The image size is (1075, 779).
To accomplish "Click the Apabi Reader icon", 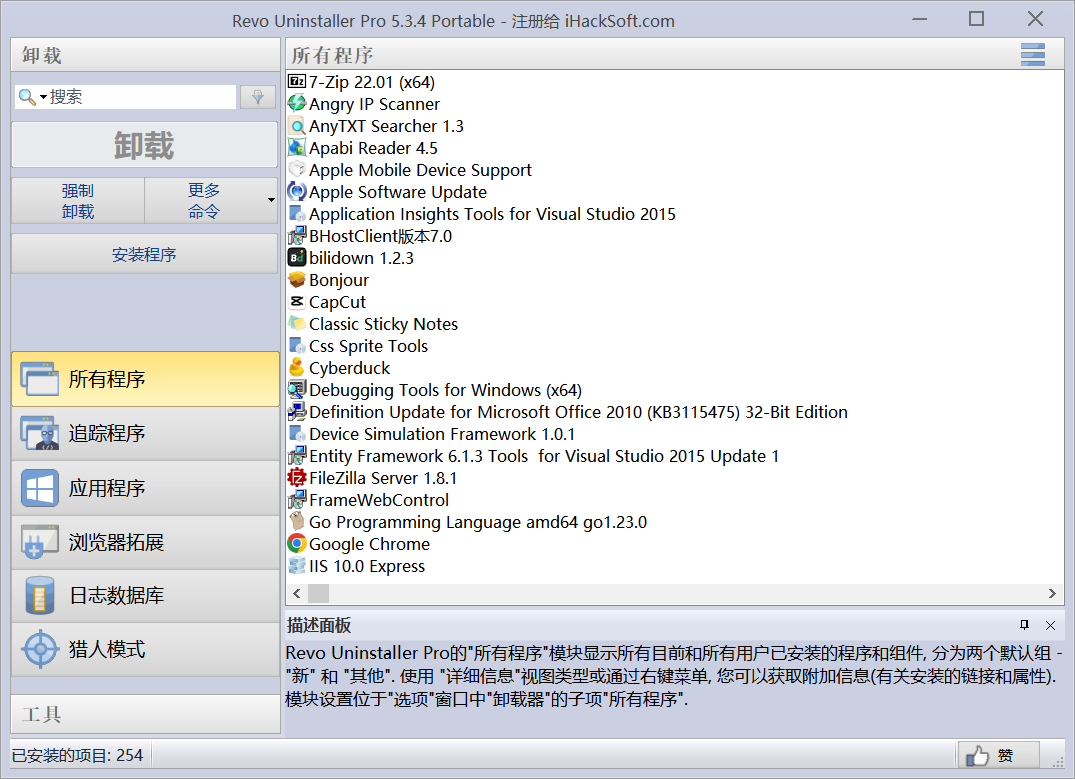I will 296,147.
